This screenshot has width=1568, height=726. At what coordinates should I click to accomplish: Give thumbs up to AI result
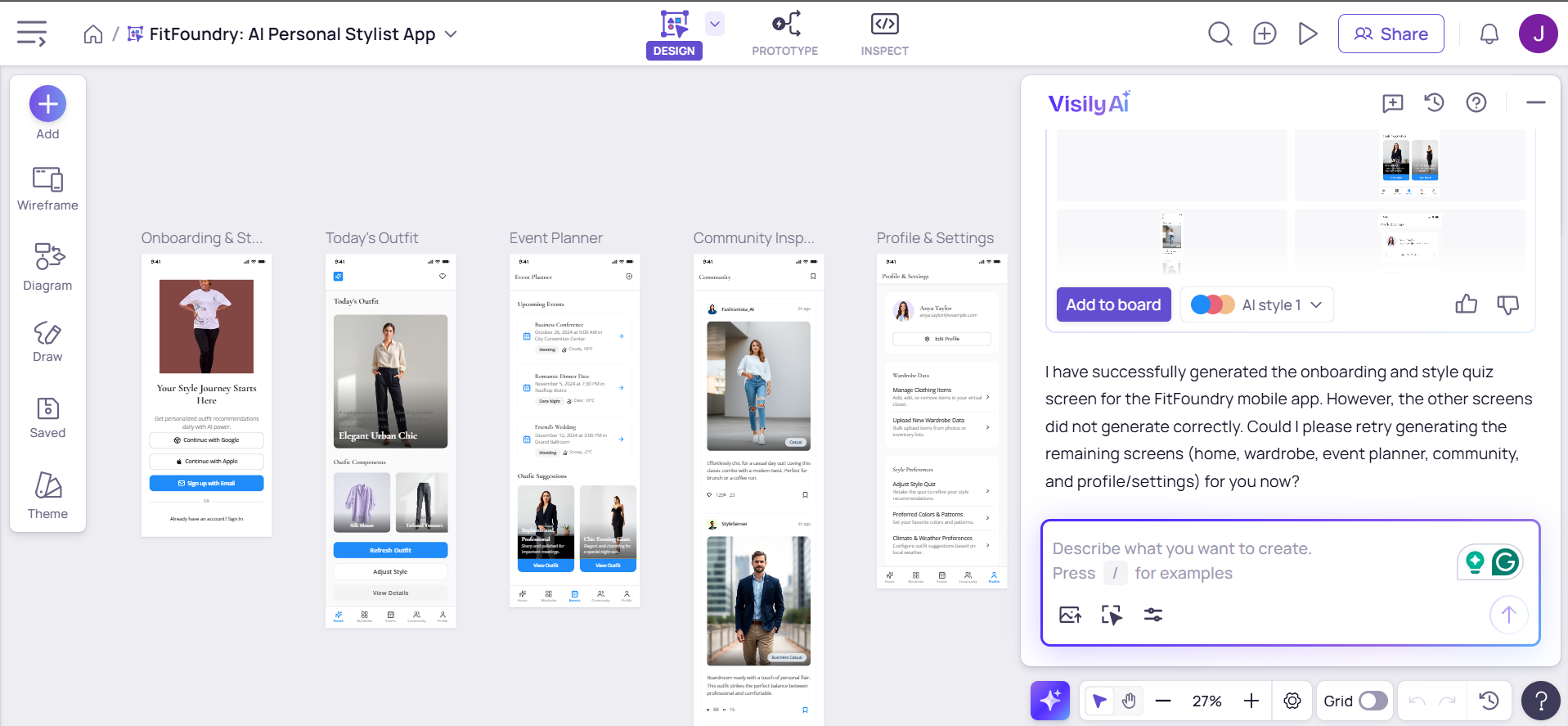(1466, 304)
